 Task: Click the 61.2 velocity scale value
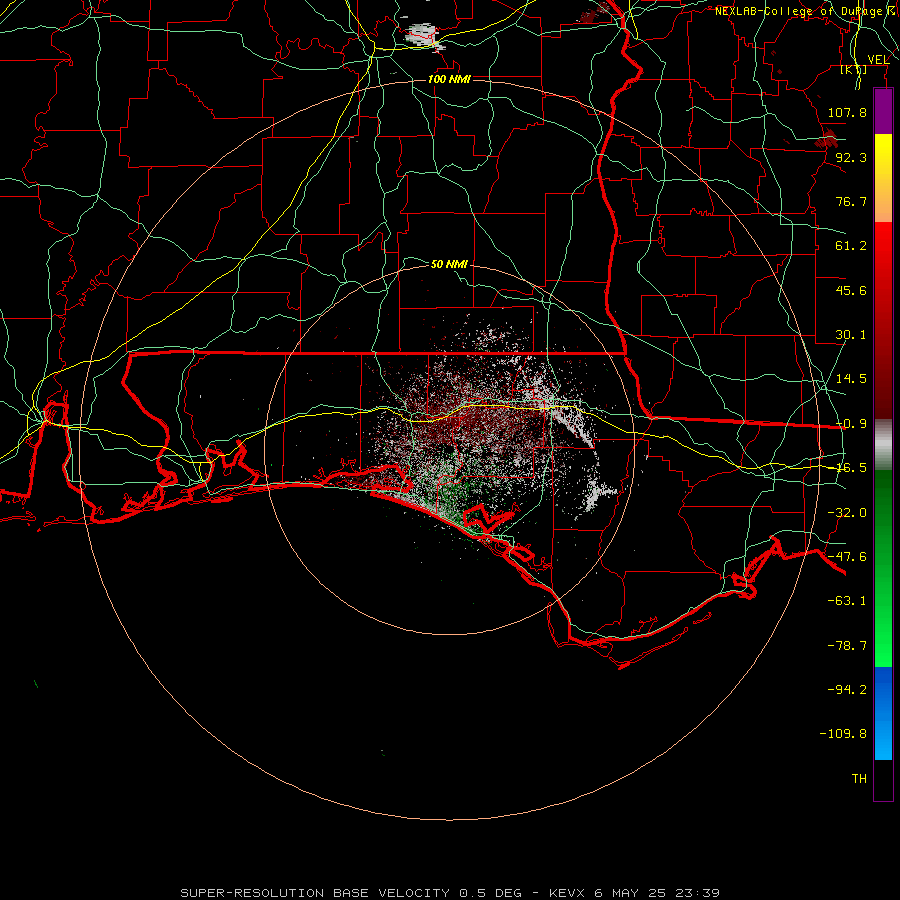pos(851,246)
